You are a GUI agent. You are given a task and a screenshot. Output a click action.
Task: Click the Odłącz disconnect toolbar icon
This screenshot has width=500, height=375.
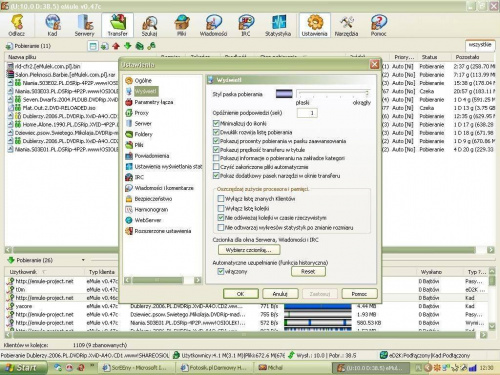[x=17, y=25]
